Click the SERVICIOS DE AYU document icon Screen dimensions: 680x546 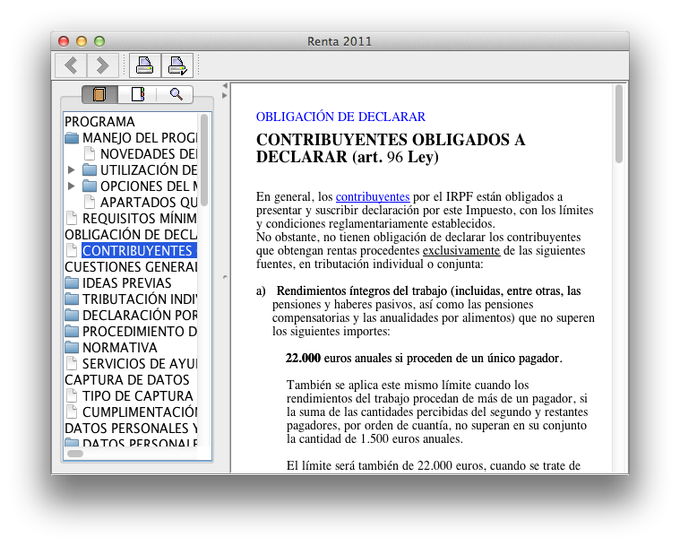72,363
